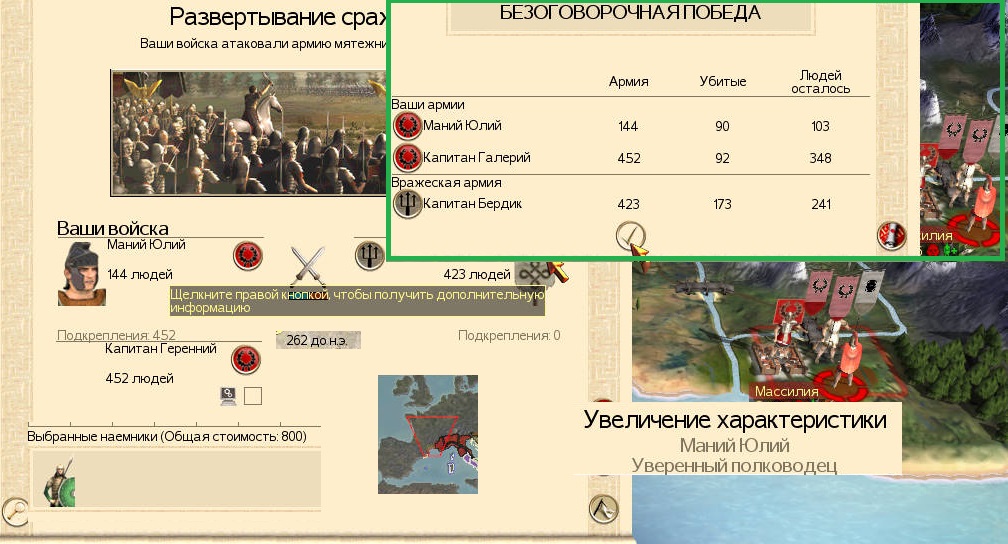Click round icon at deployment scroll bottom right
The height and width of the screenshot is (544, 1008).
(x=603, y=509)
